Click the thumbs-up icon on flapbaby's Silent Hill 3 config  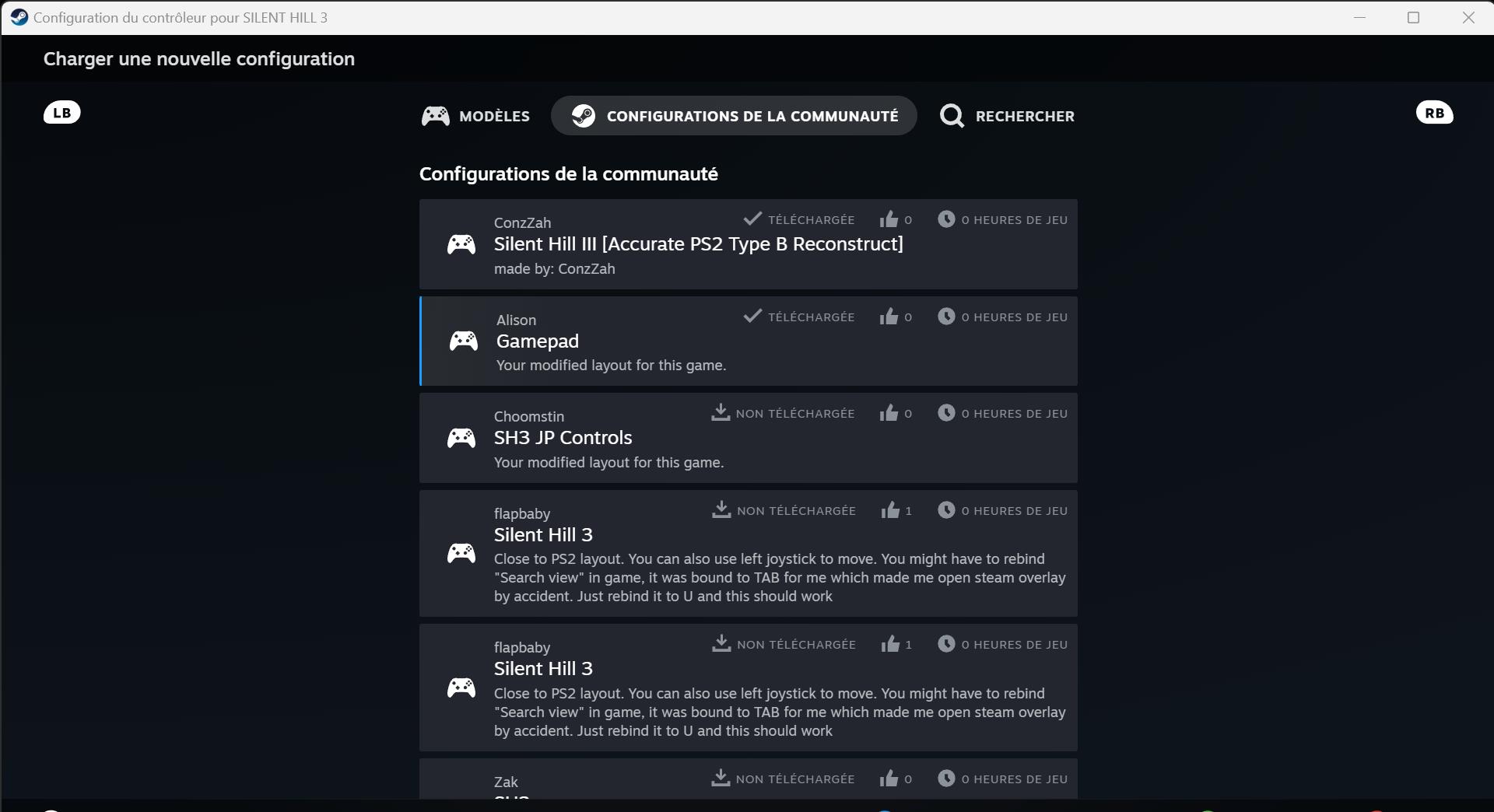(889, 510)
